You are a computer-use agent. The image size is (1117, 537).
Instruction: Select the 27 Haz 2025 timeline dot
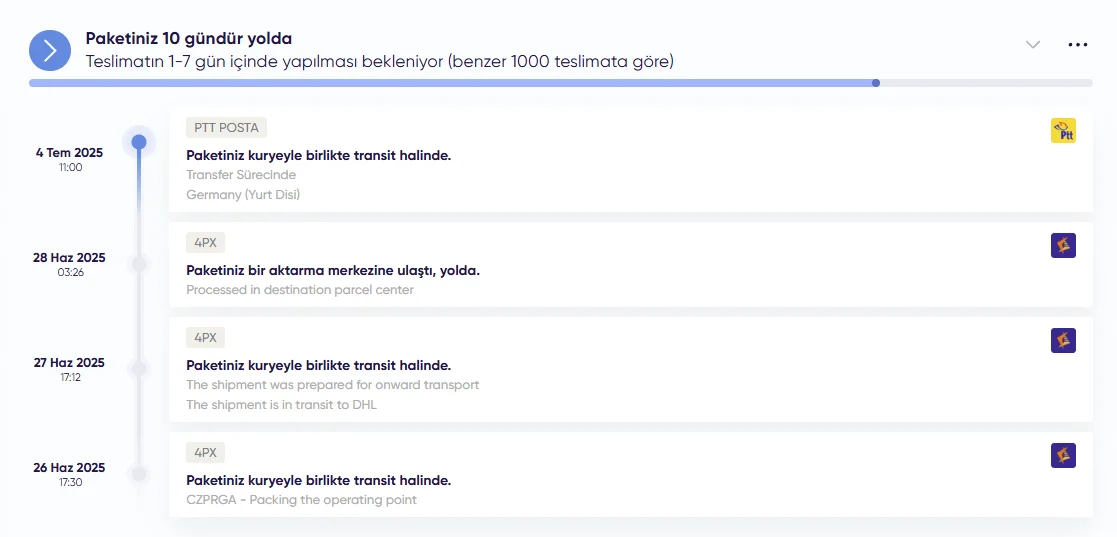tap(139, 368)
